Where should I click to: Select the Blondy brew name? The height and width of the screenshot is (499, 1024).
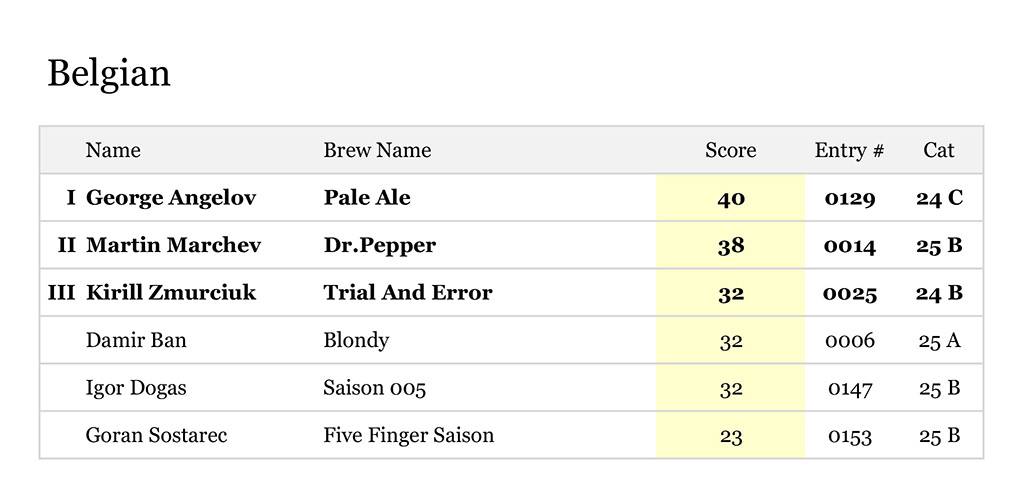[356, 340]
